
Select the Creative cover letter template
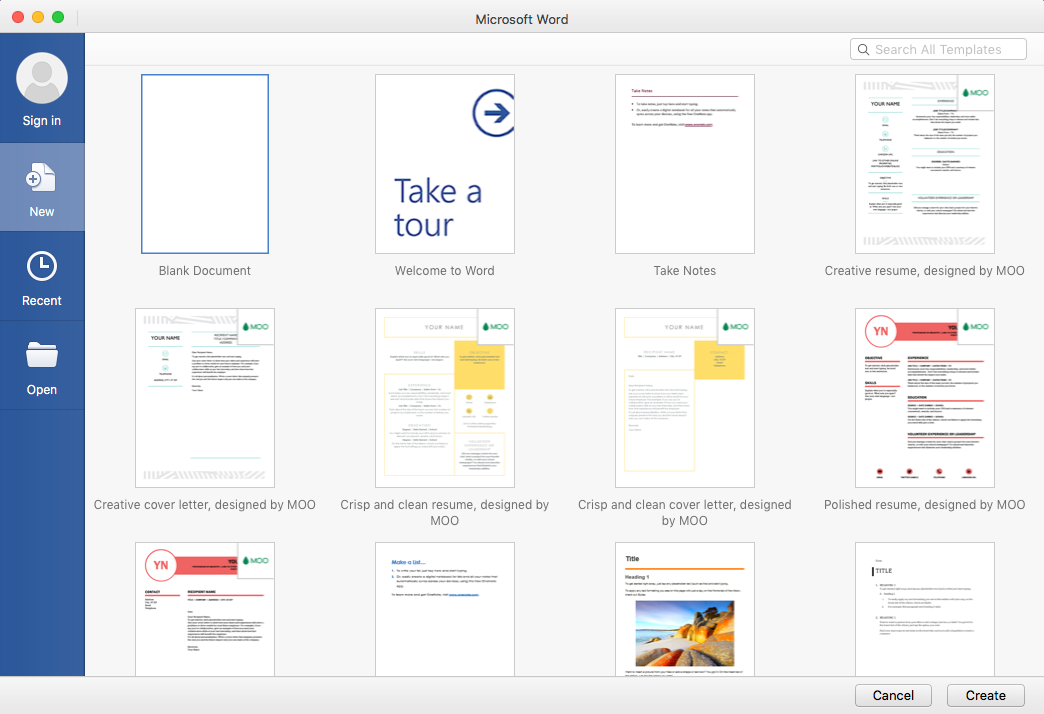click(x=204, y=397)
